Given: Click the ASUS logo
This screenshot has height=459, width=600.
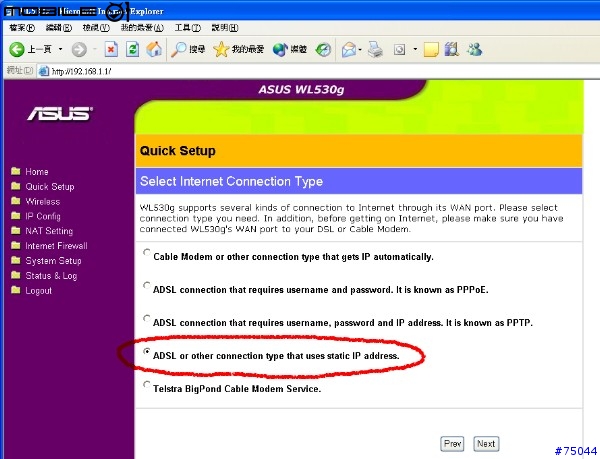Looking at the screenshot, I should [x=60, y=113].
